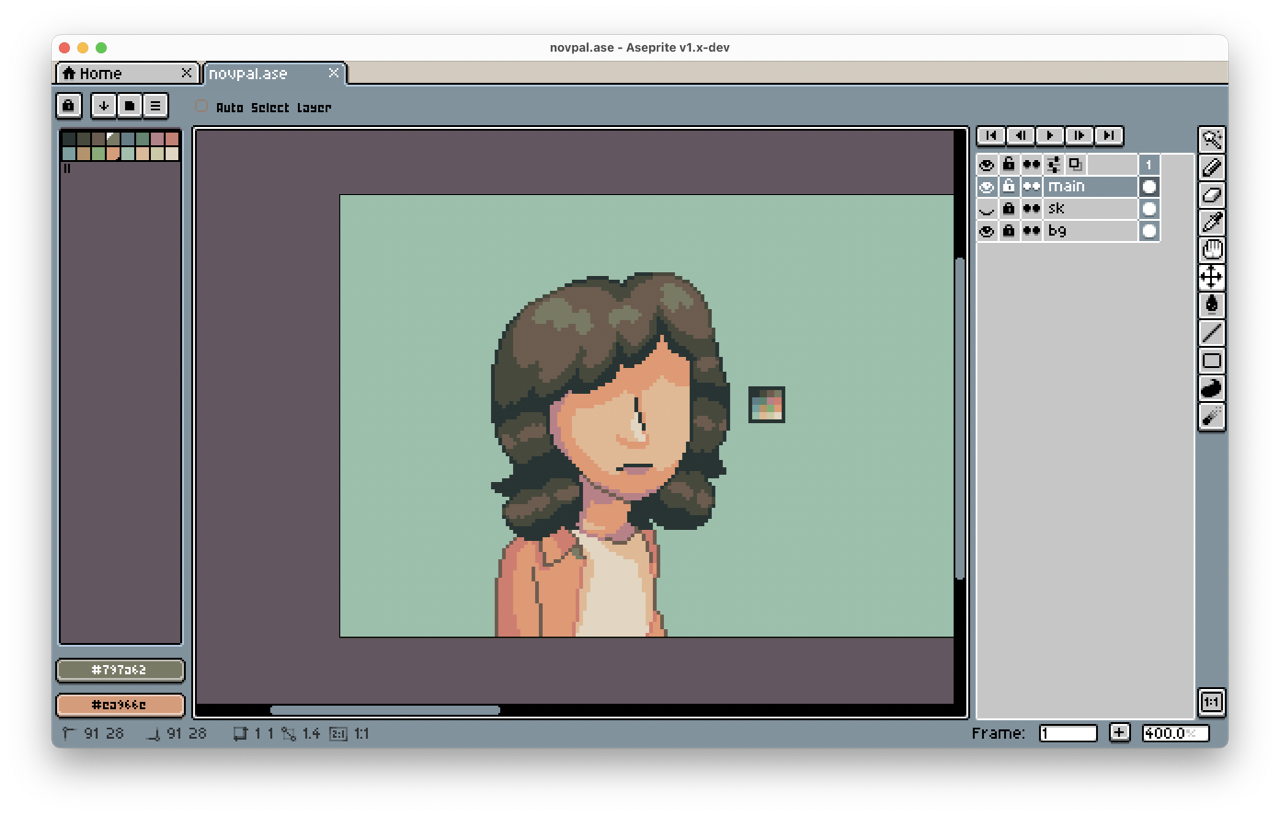
Task: Pick the pink swatch in top palette row
Action: click(157, 139)
